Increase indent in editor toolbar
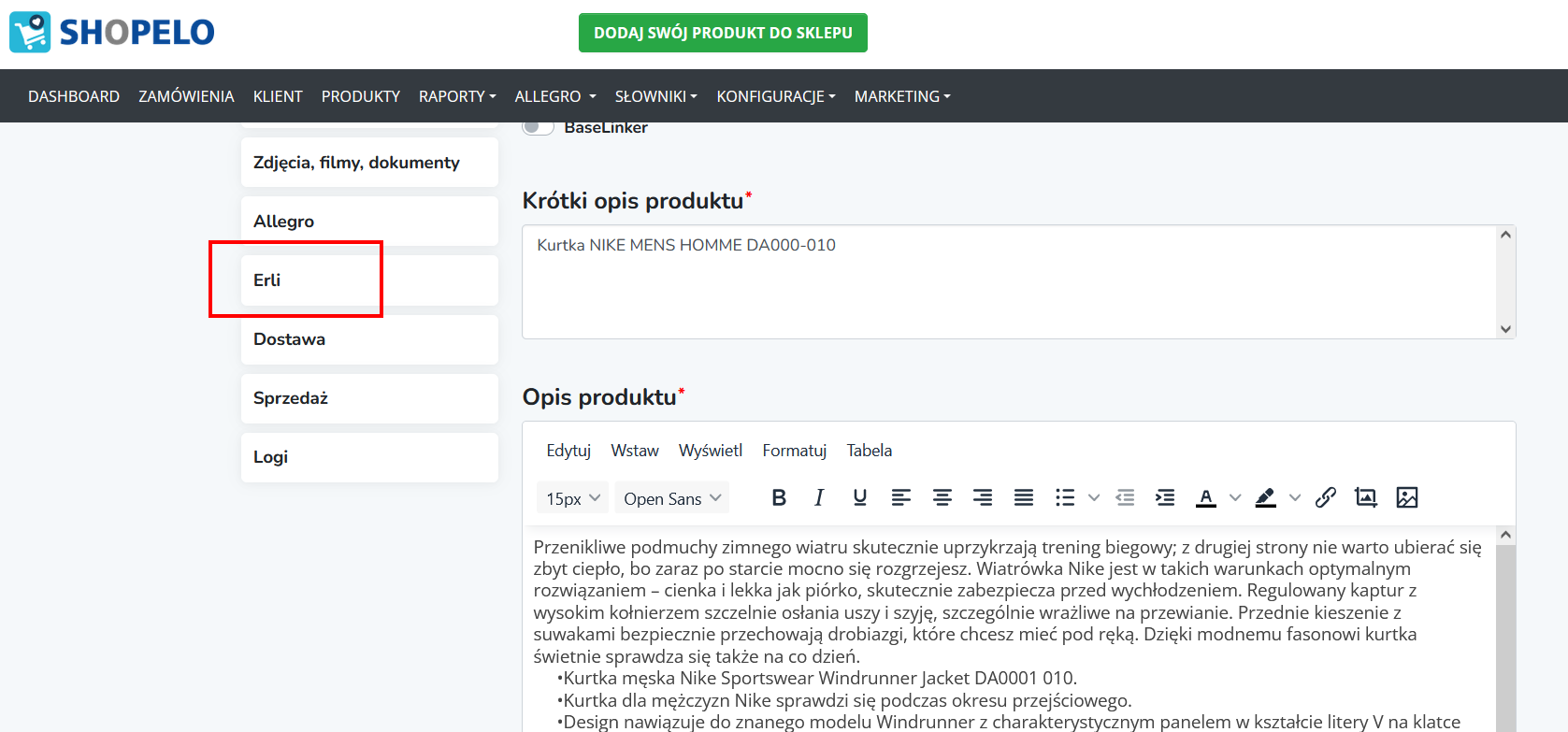 tap(1165, 497)
